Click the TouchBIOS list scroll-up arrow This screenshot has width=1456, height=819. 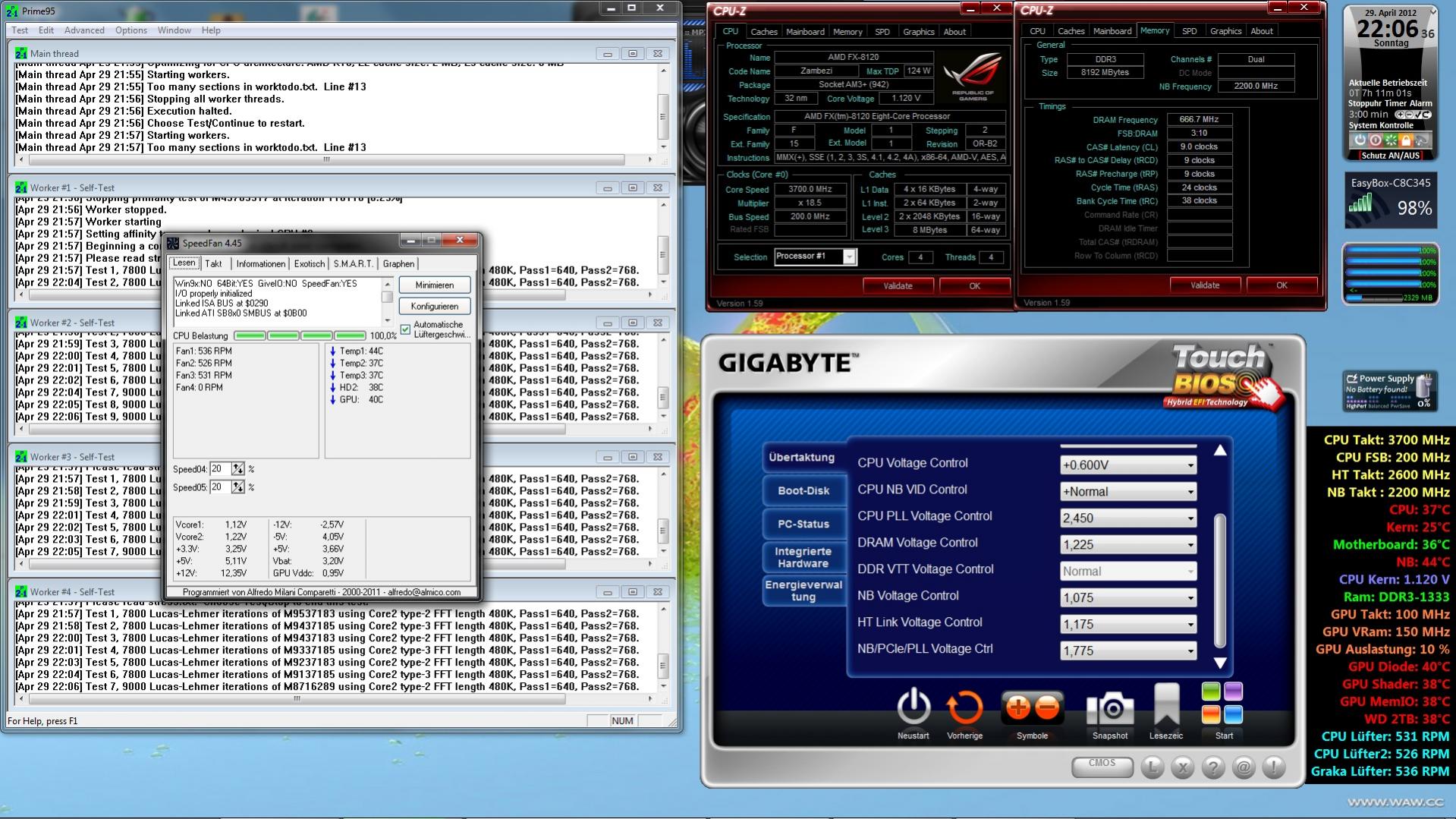point(1220,450)
